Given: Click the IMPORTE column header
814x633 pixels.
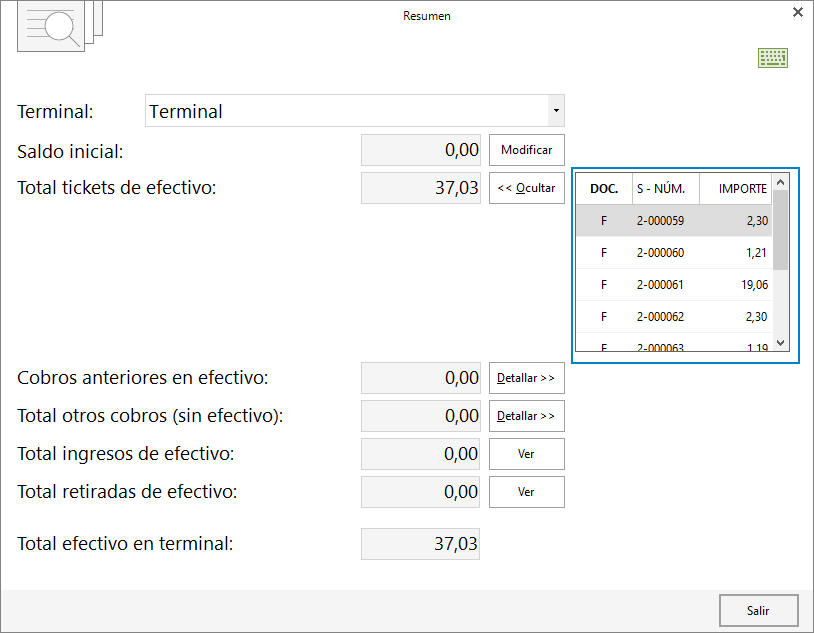Looking at the screenshot, I should [736, 188].
